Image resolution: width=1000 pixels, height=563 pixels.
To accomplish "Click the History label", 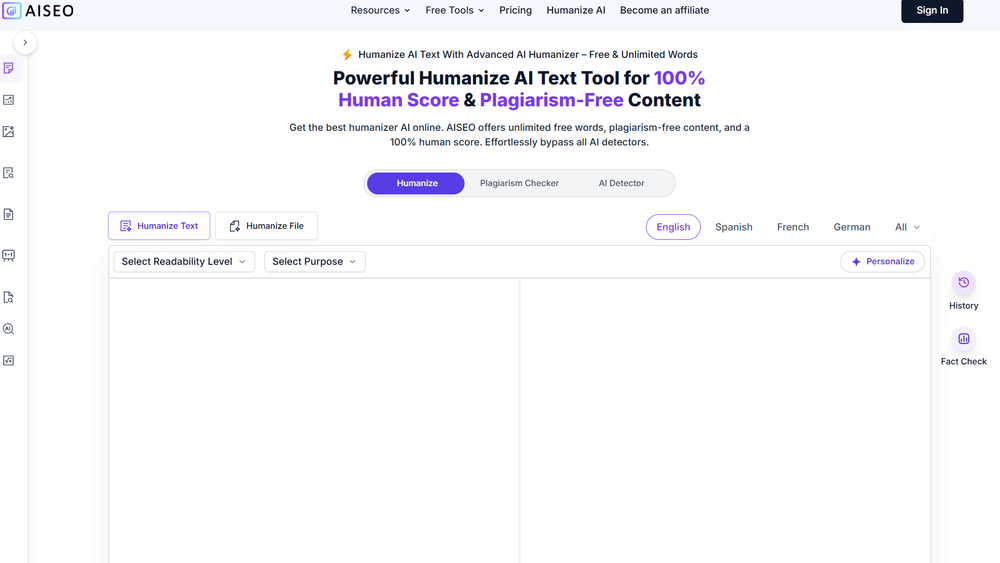I will pos(964,305).
